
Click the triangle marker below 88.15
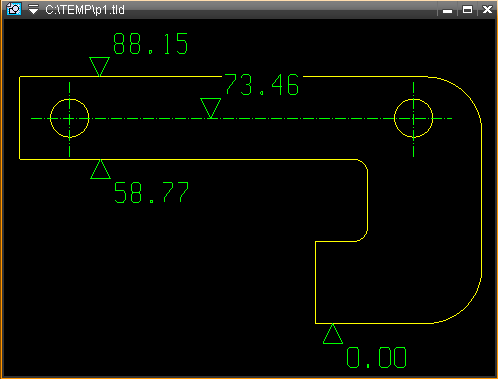click(99, 67)
